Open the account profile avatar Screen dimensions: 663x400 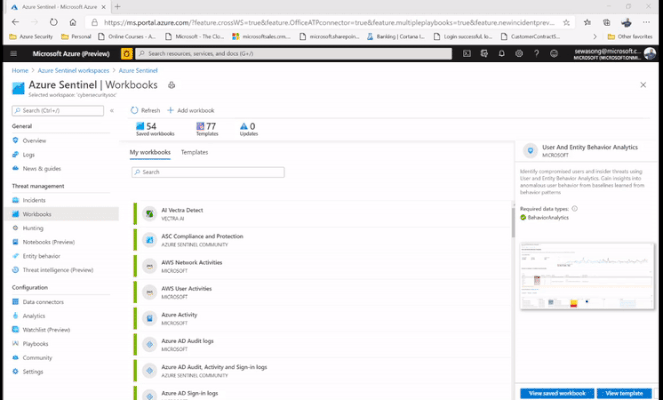pos(649,54)
